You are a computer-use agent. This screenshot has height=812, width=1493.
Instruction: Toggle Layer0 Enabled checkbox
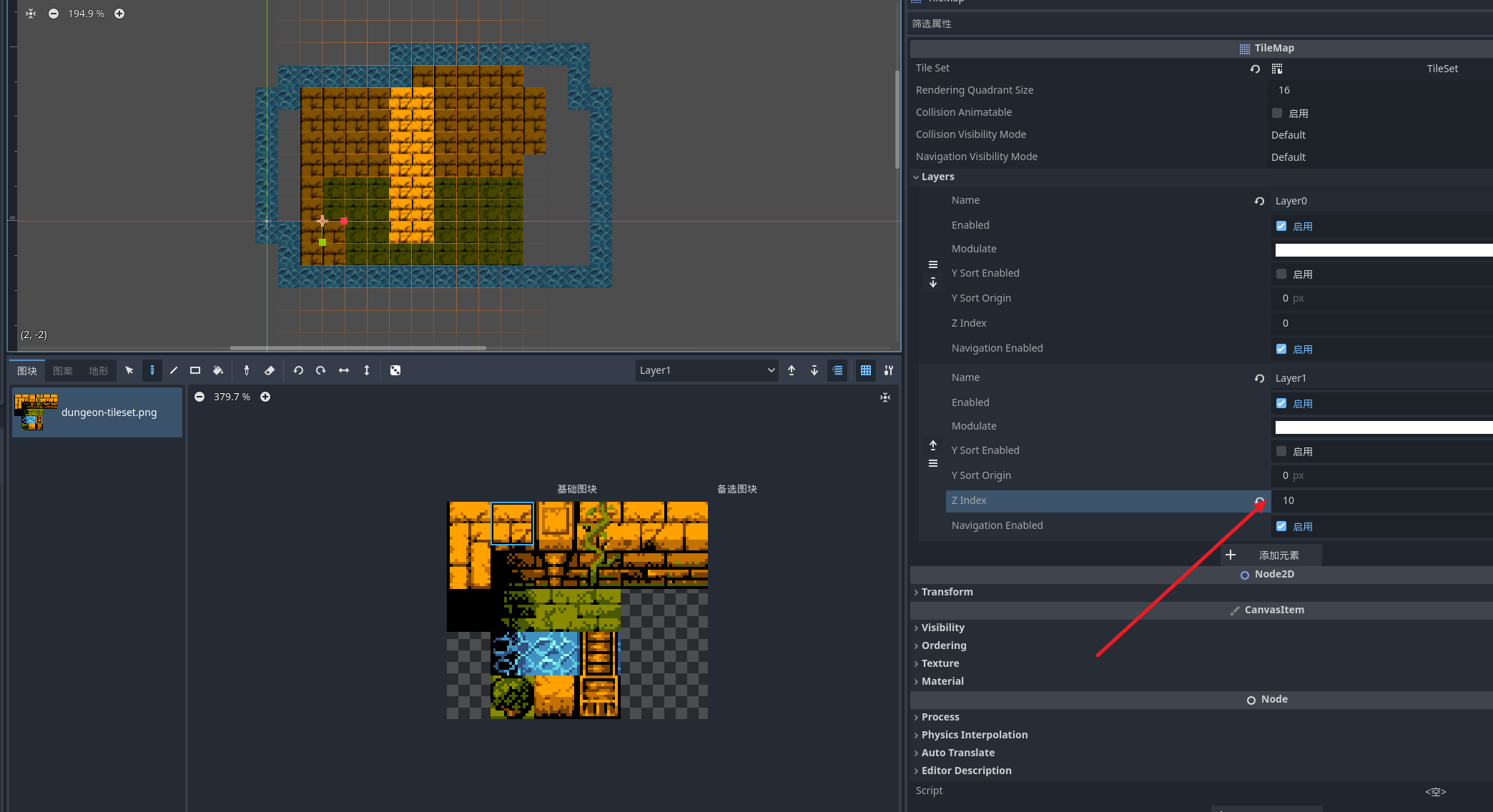(1281, 226)
